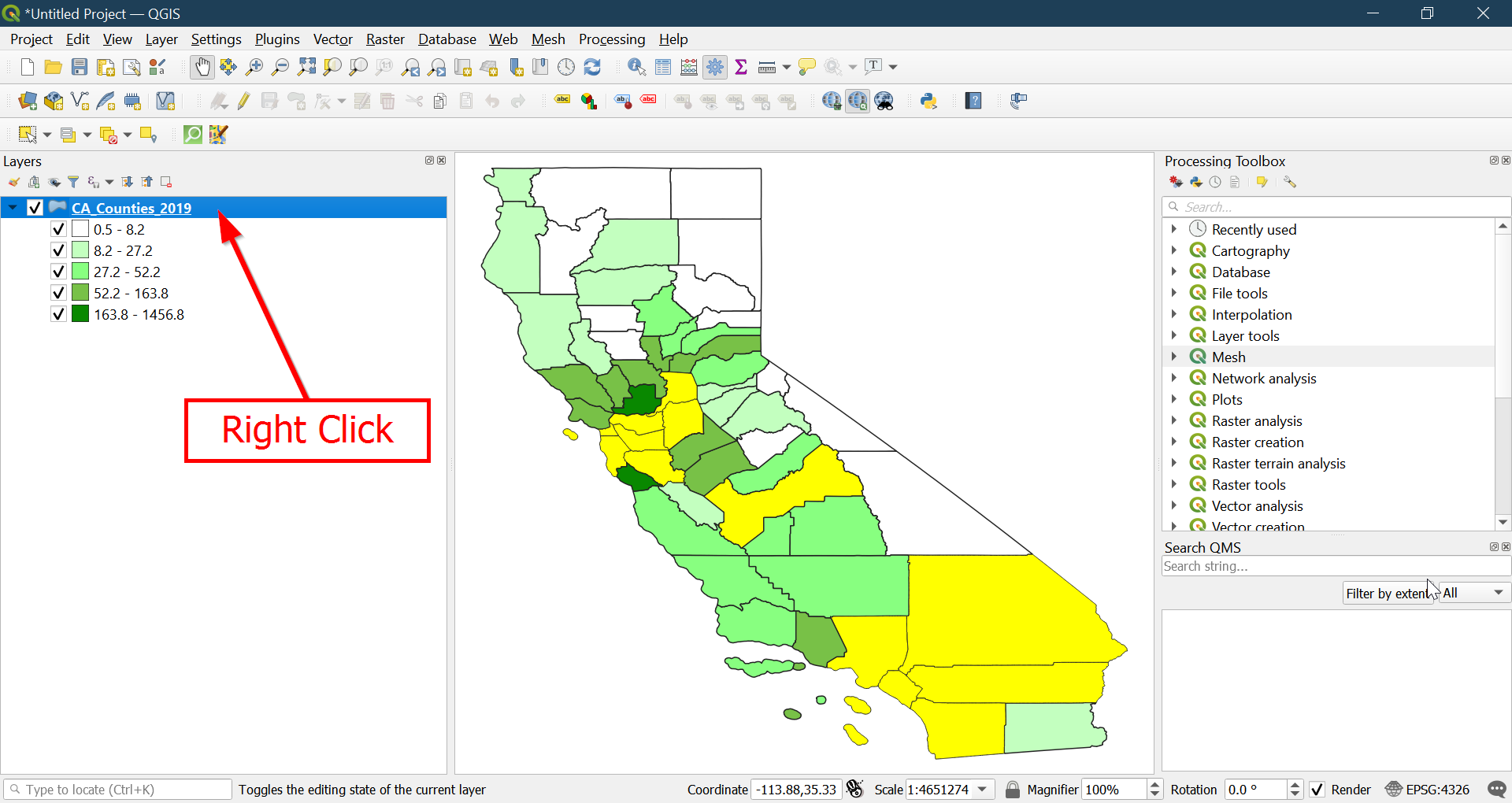Viewport: 1512px width, 803px height.
Task: Toggle CA_Counties_2019 layer visibility checkbox
Action: tap(35, 208)
